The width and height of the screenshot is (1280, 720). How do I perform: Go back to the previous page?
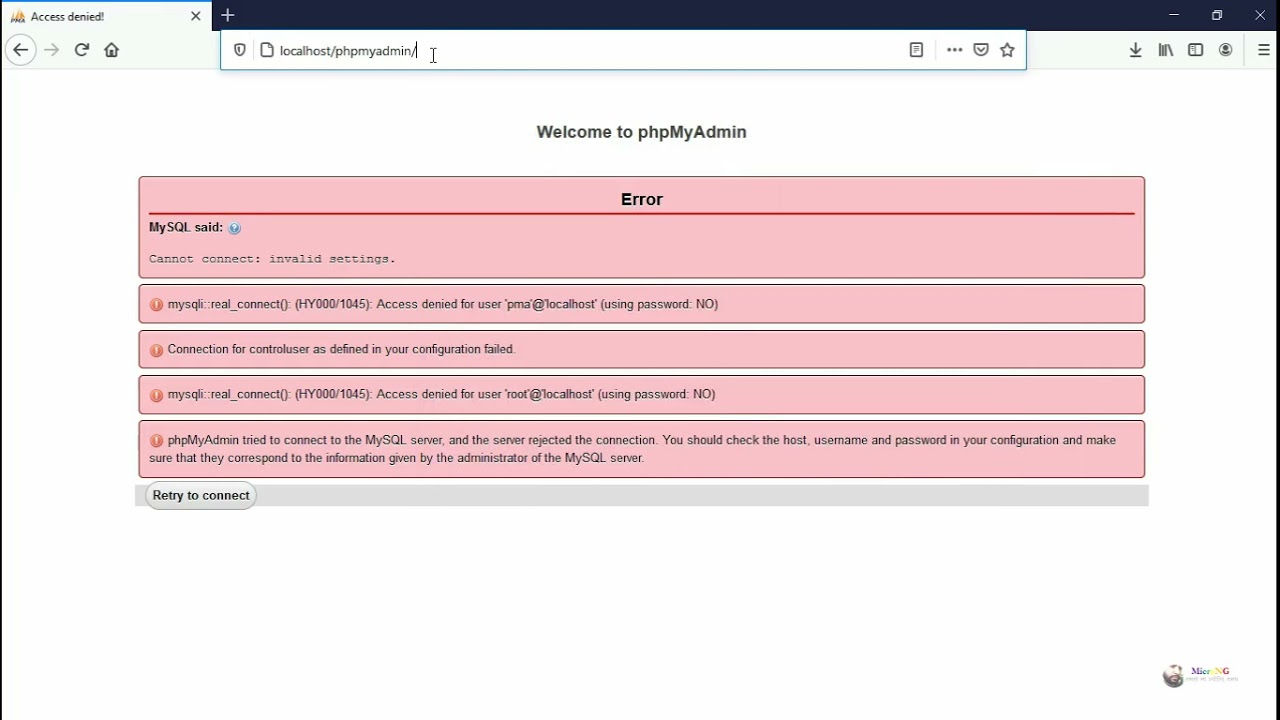20,50
